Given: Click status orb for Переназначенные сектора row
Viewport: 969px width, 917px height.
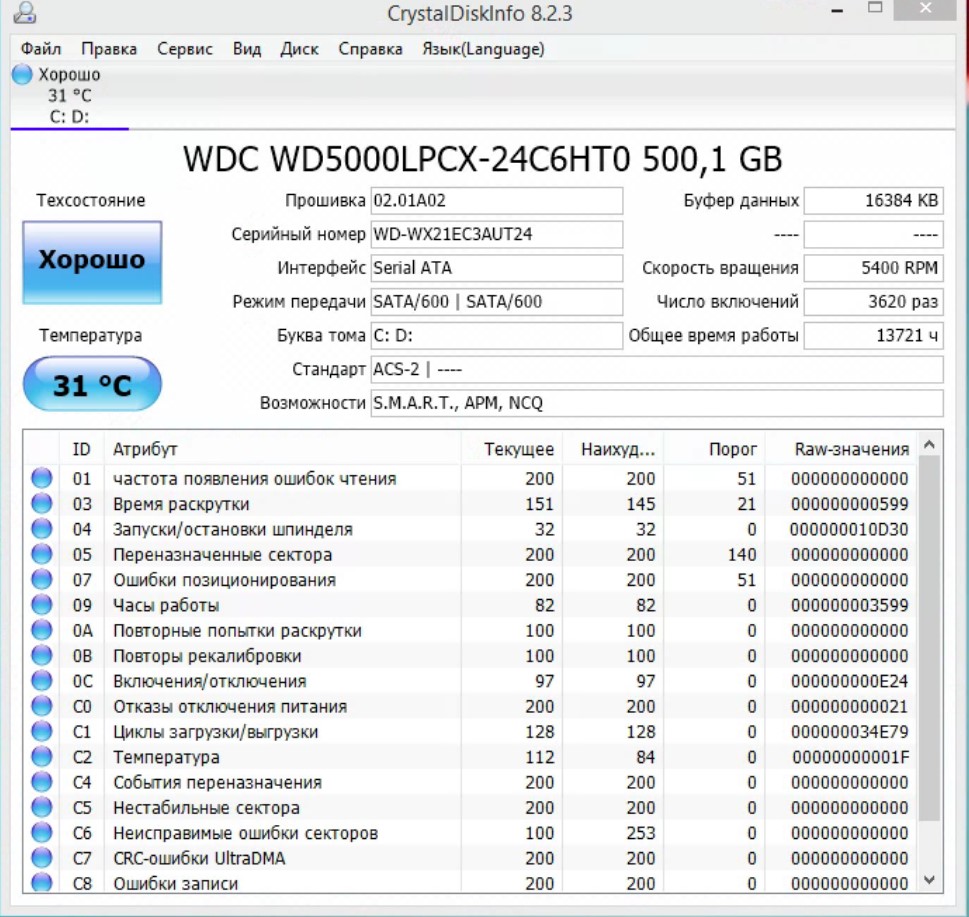Looking at the screenshot, I should 42,555.
